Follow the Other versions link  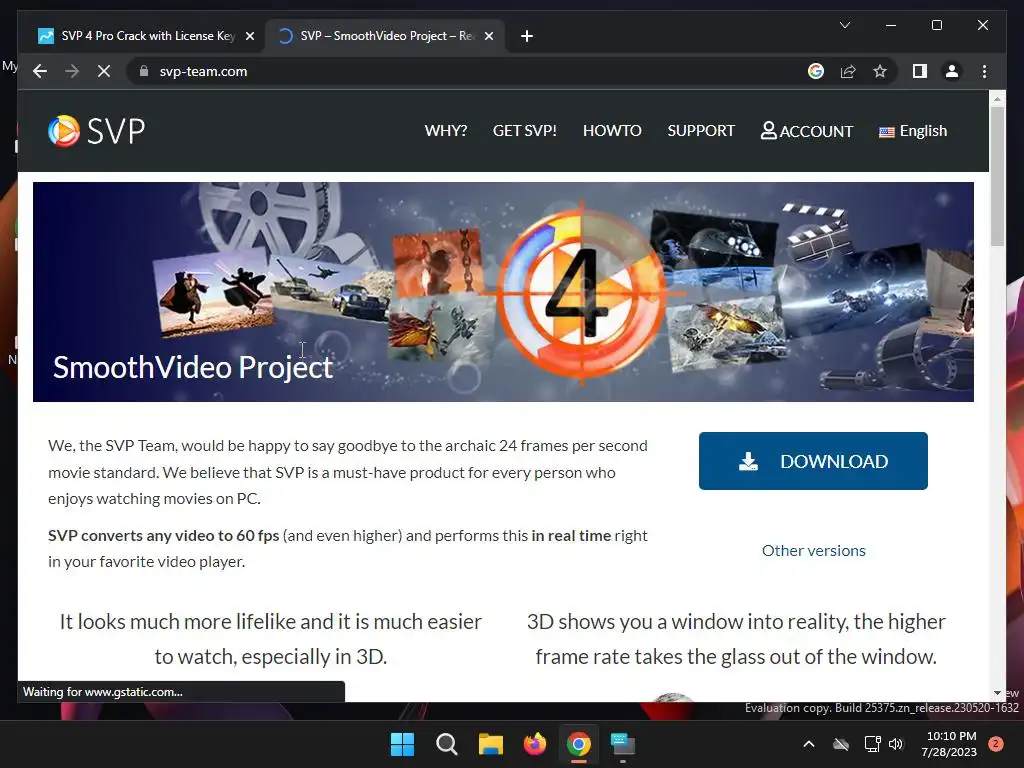pyautogui.click(x=814, y=551)
